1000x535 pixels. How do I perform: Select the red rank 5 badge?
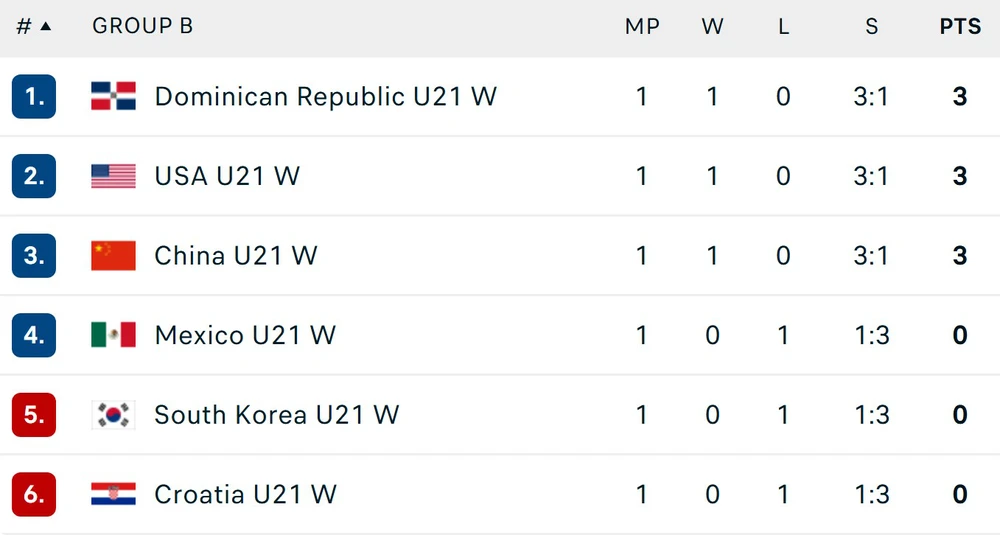click(34, 414)
